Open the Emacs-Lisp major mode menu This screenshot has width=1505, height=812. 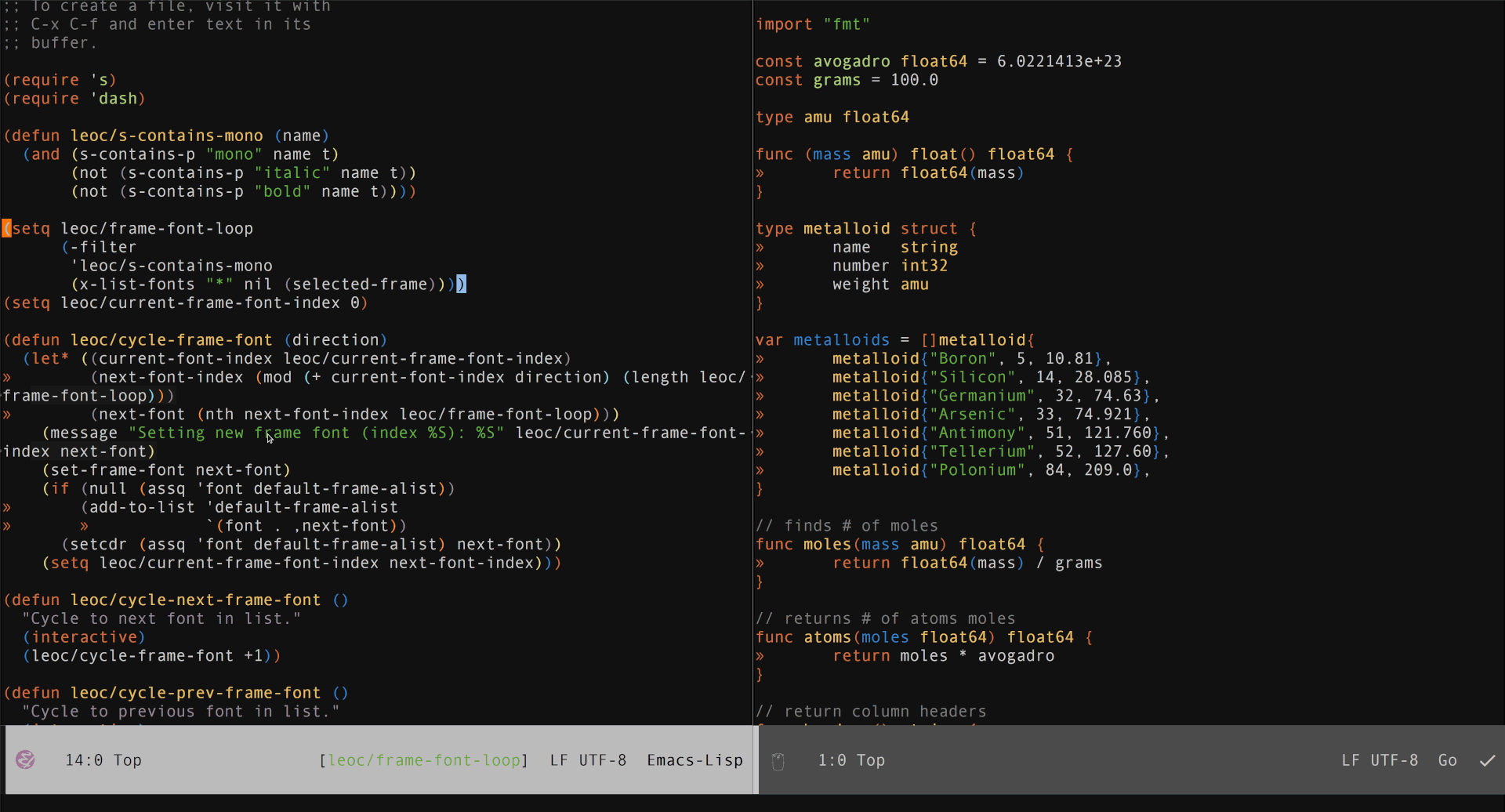click(694, 760)
